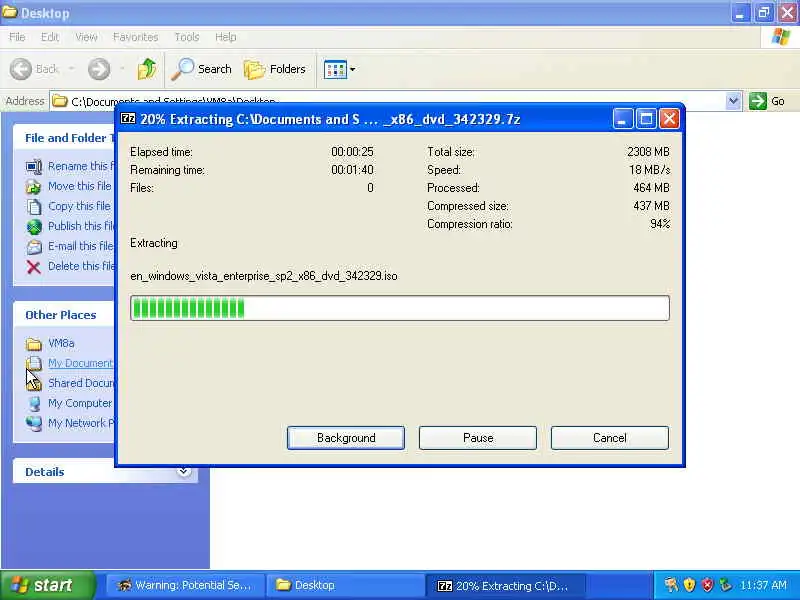Click the red shield security tray icon
This screenshot has width=800, height=600.
click(x=707, y=585)
